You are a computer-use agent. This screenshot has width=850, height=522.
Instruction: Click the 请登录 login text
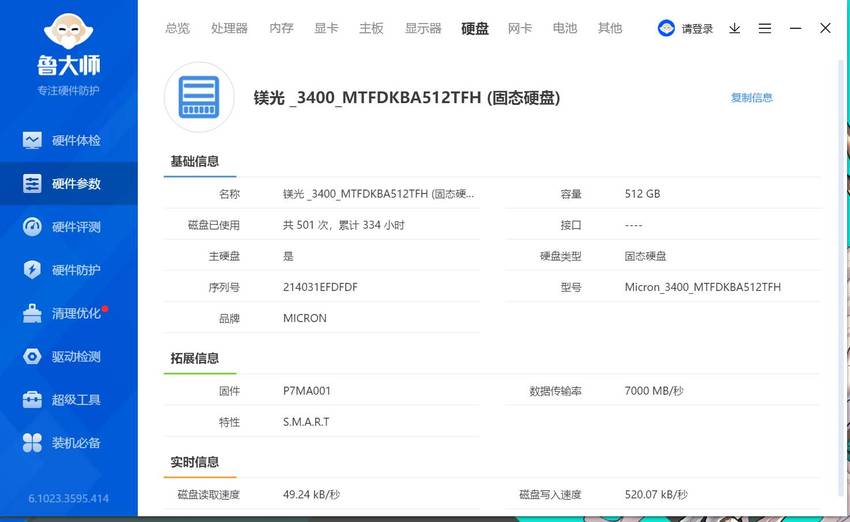point(697,29)
